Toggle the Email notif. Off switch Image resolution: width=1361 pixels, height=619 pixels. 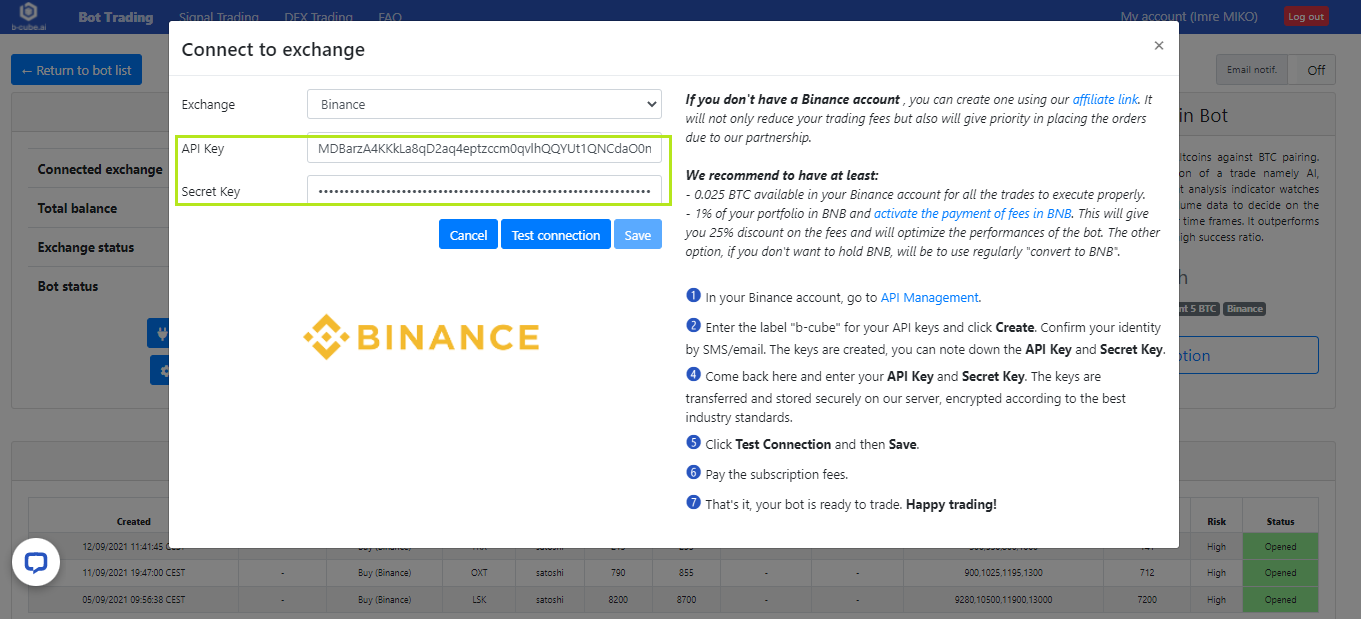click(x=1312, y=70)
